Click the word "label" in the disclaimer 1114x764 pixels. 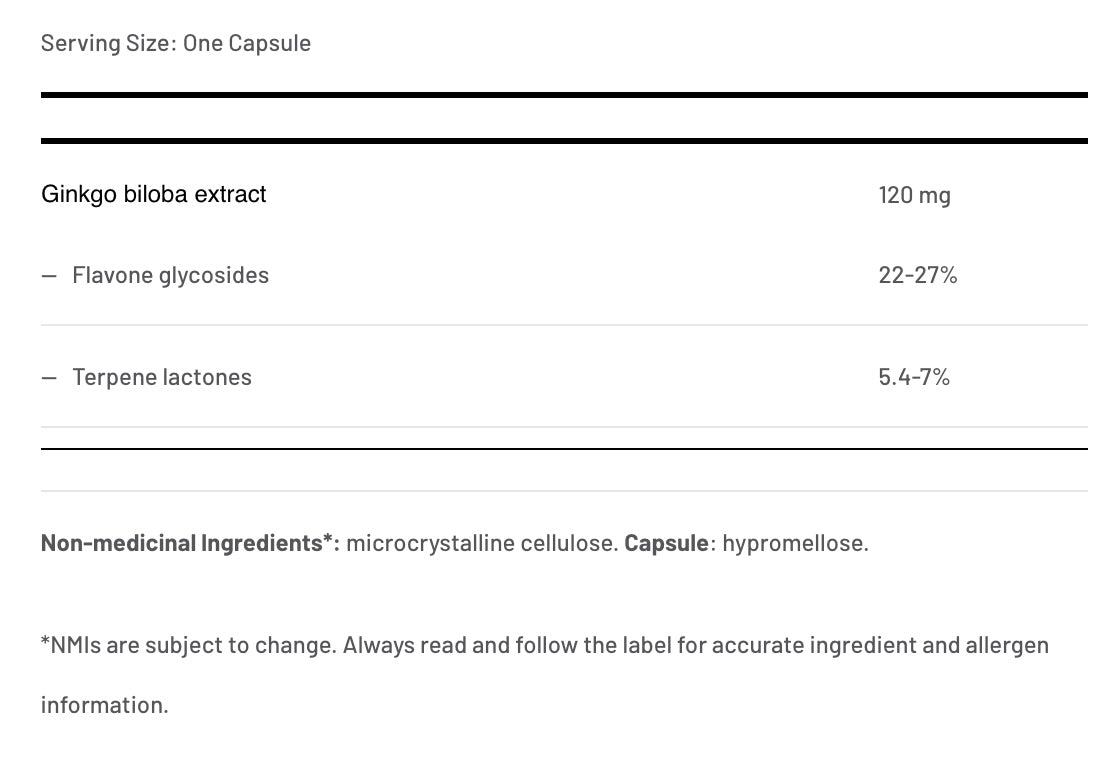tap(648, 645)
